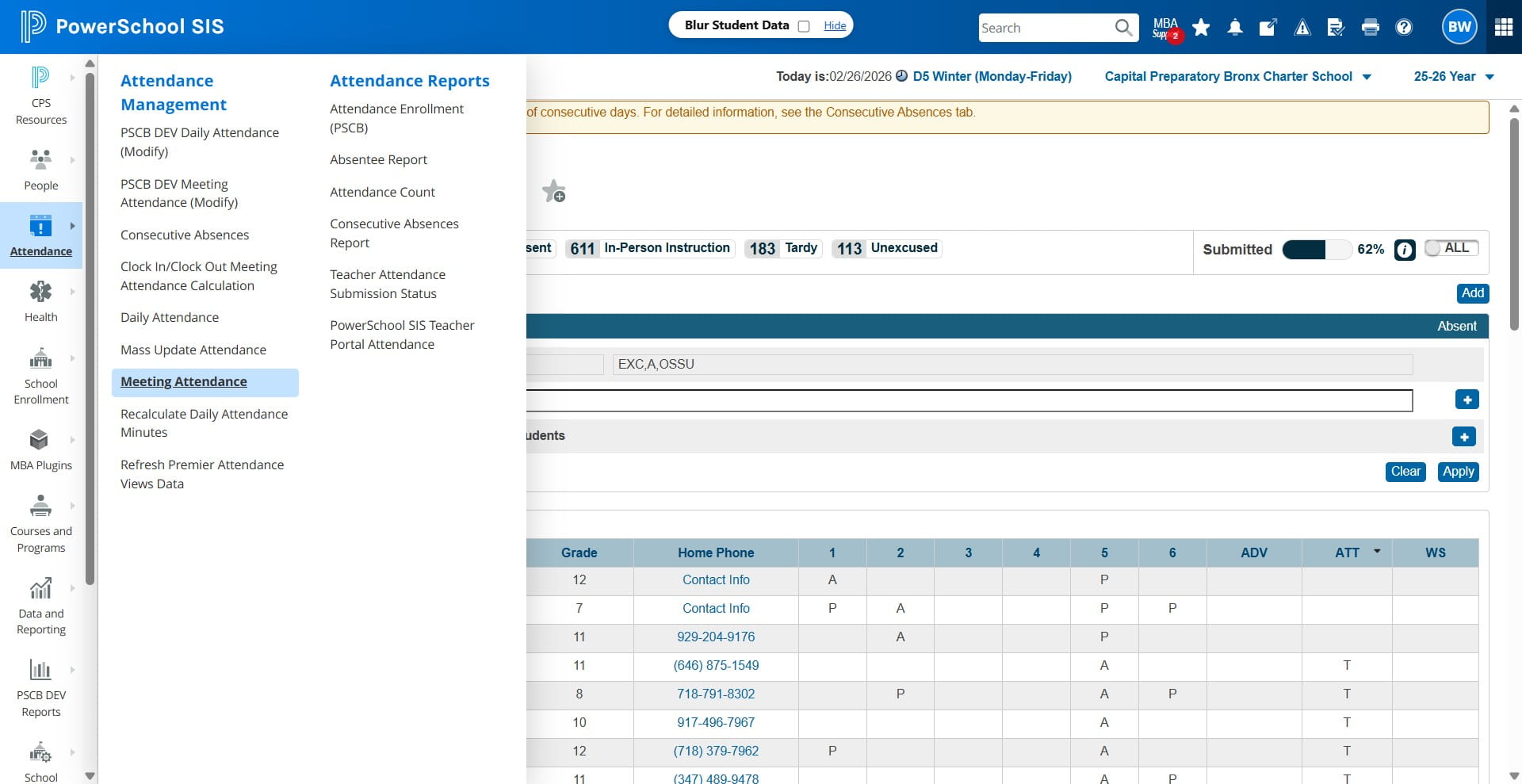Open CPS Resources in sidebar
This screenshot has width=1522, height=784.
41,97
